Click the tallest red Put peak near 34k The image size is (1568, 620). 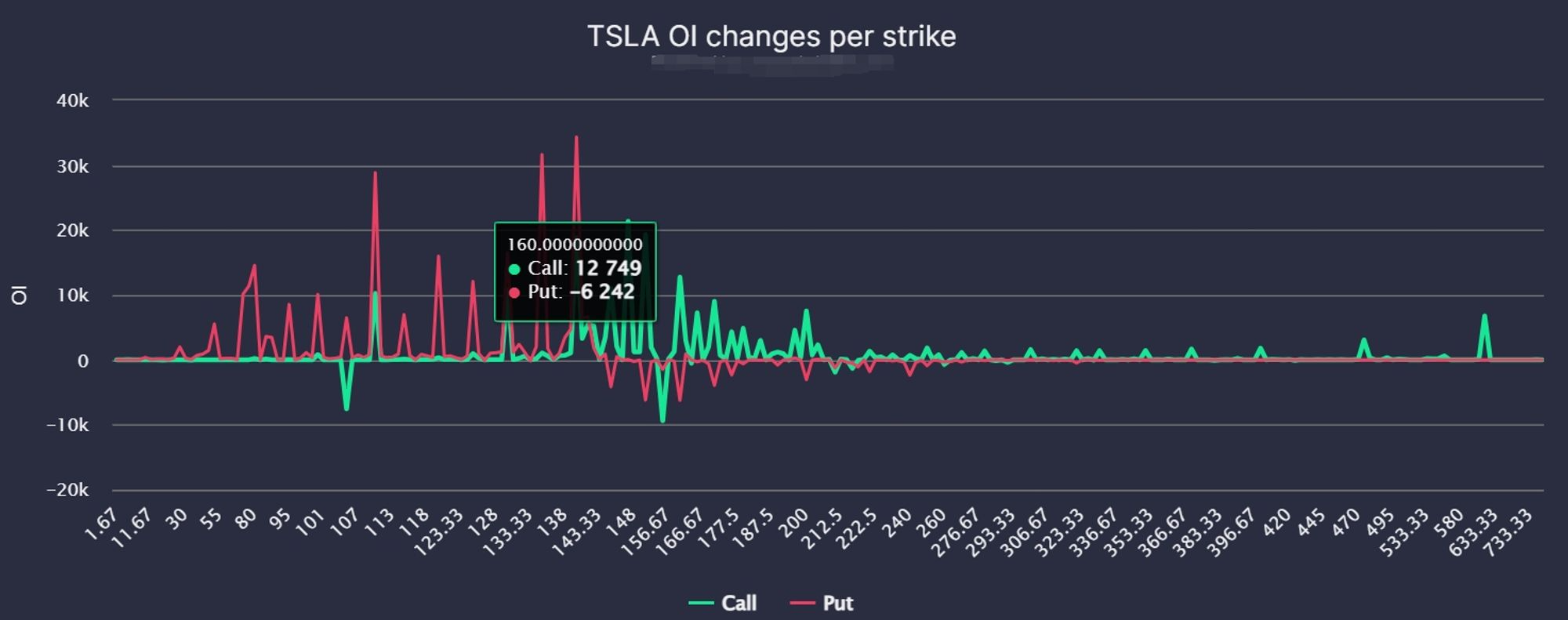(x=576, y=137)
